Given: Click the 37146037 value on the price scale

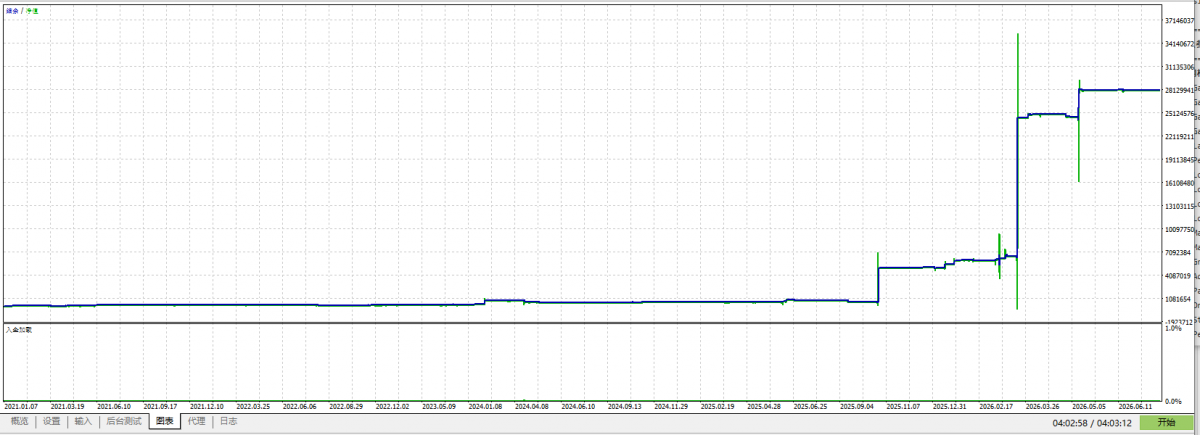Looking at the screenshot, I should point(1179,21).
